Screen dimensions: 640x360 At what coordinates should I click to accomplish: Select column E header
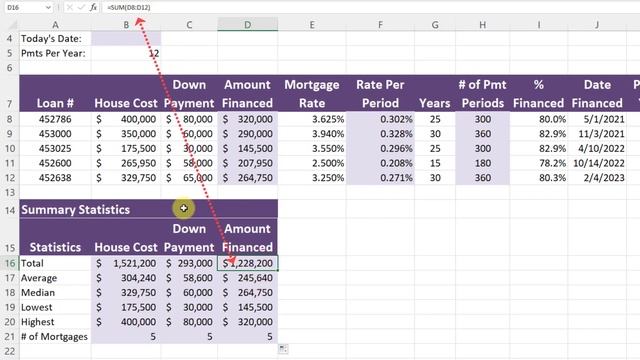coord(312,25)
